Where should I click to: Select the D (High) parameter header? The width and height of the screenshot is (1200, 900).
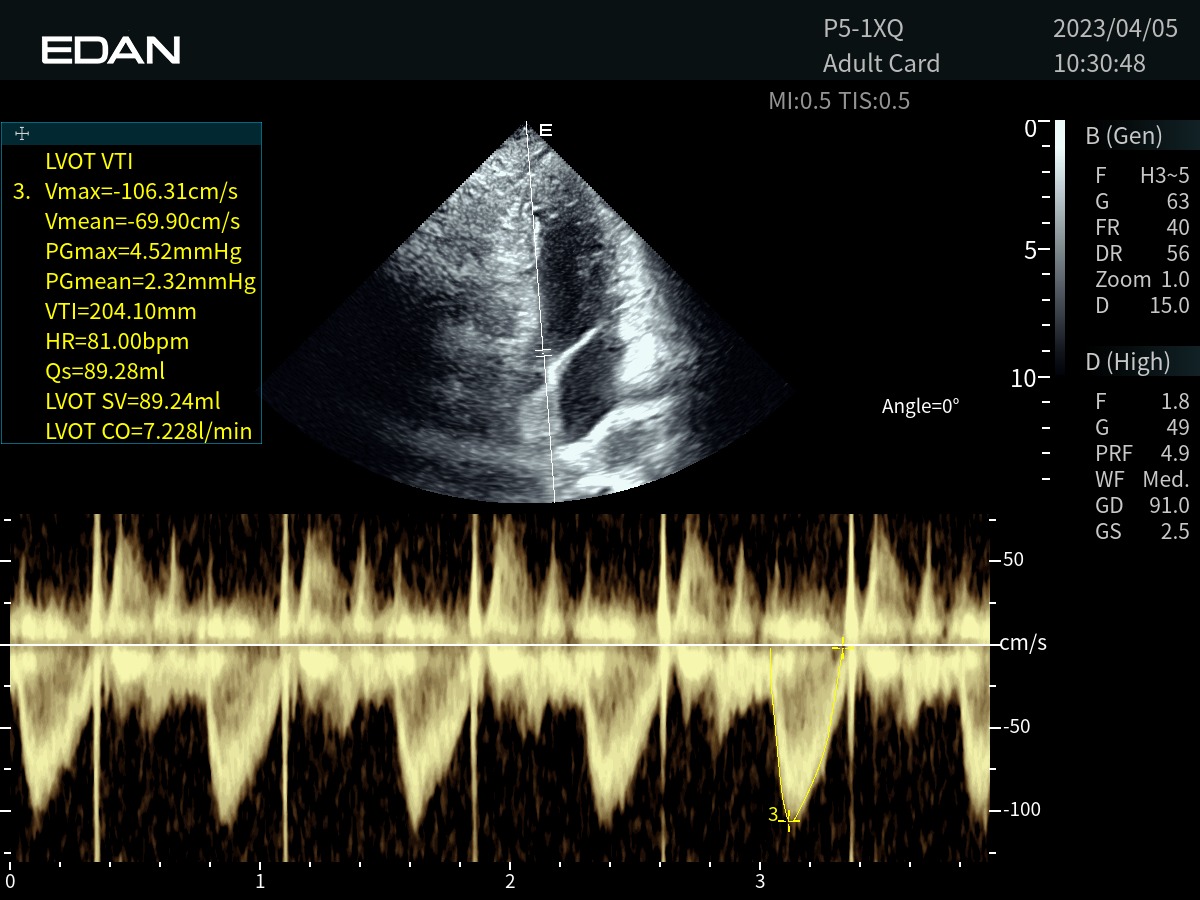[1127, 362]
